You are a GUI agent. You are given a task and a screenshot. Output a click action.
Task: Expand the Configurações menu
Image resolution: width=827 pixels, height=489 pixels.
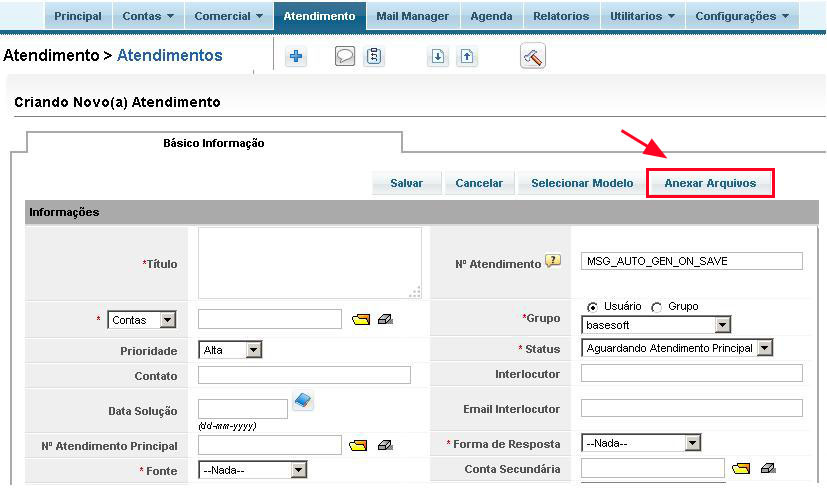742,16
